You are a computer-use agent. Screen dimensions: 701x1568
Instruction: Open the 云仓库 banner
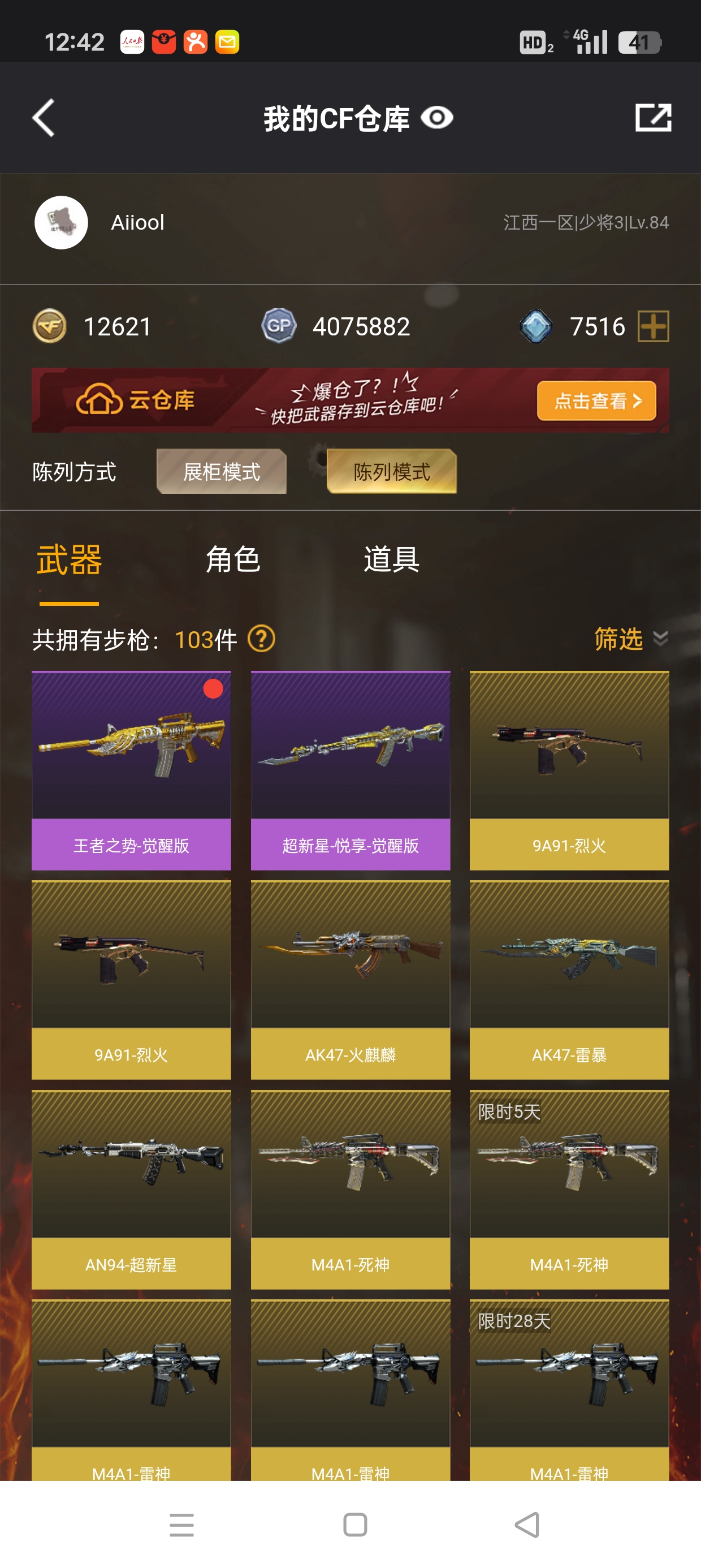pos(350,400)
